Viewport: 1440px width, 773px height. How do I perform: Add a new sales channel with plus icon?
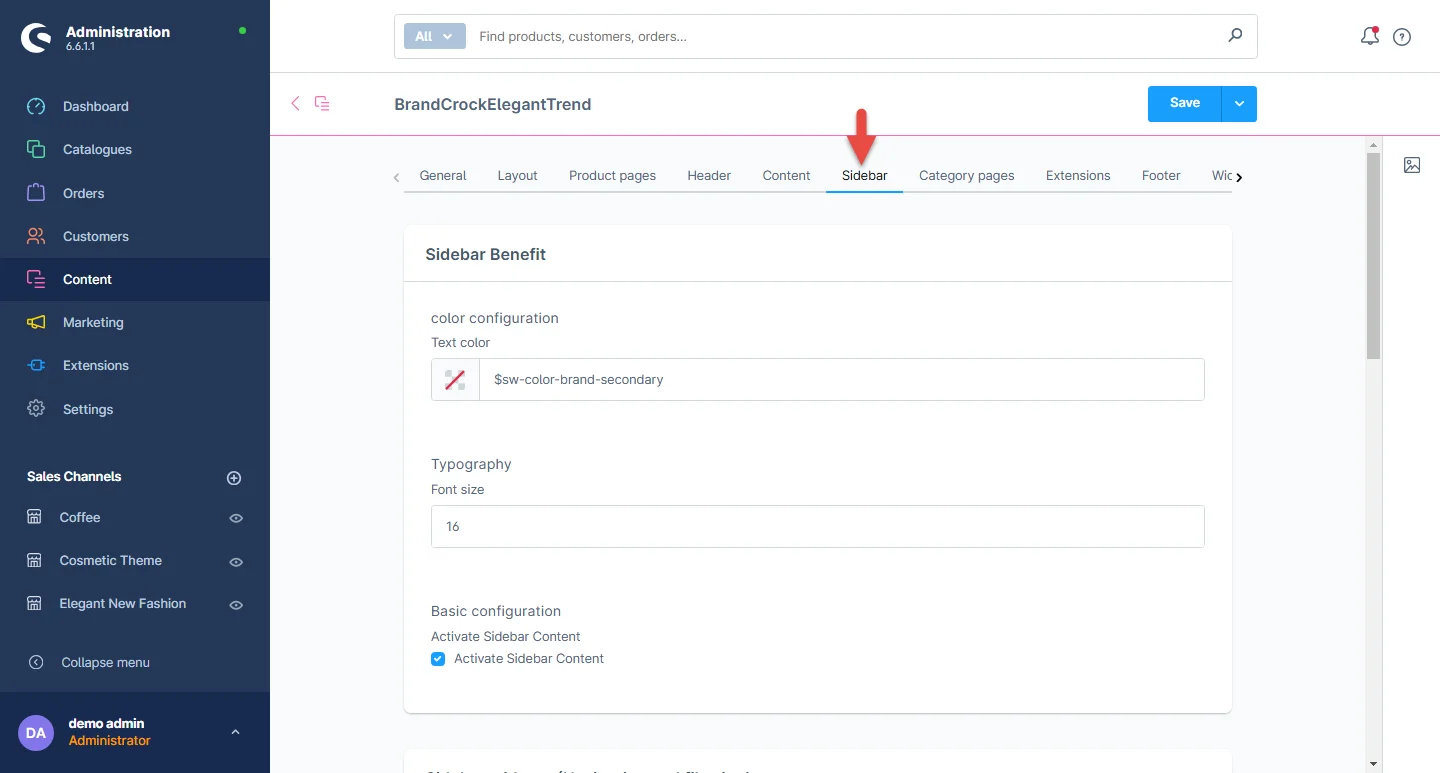tap(234, 478)
